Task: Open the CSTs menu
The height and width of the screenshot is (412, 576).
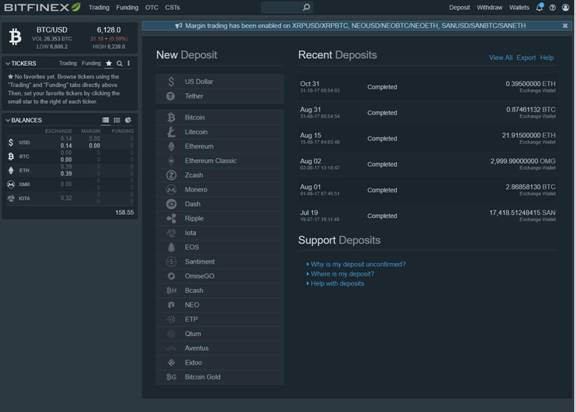Action: (x=172, y=7)
